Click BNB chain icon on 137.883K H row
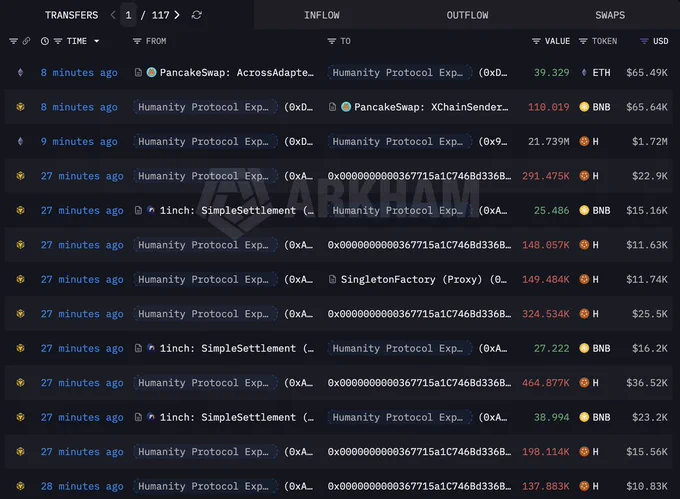The width and height of the screenshot is (680, 499). coord(20,486)
